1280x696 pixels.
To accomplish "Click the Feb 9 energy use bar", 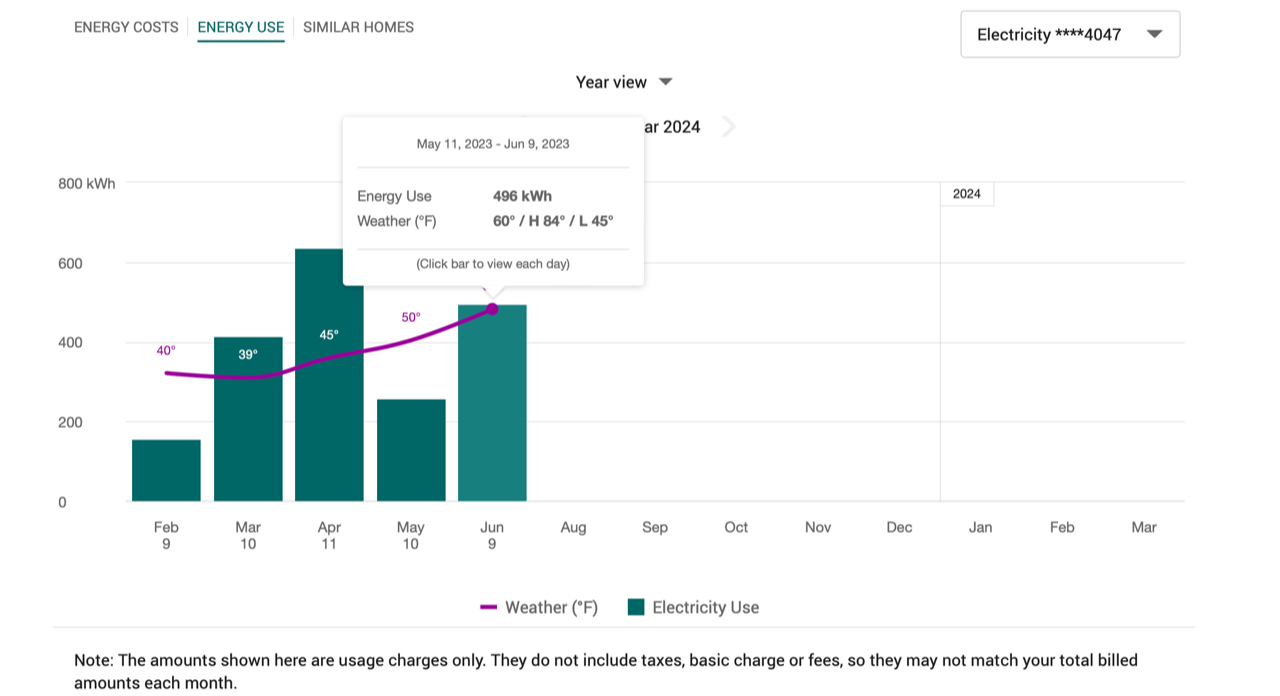I will pos(166,470).
